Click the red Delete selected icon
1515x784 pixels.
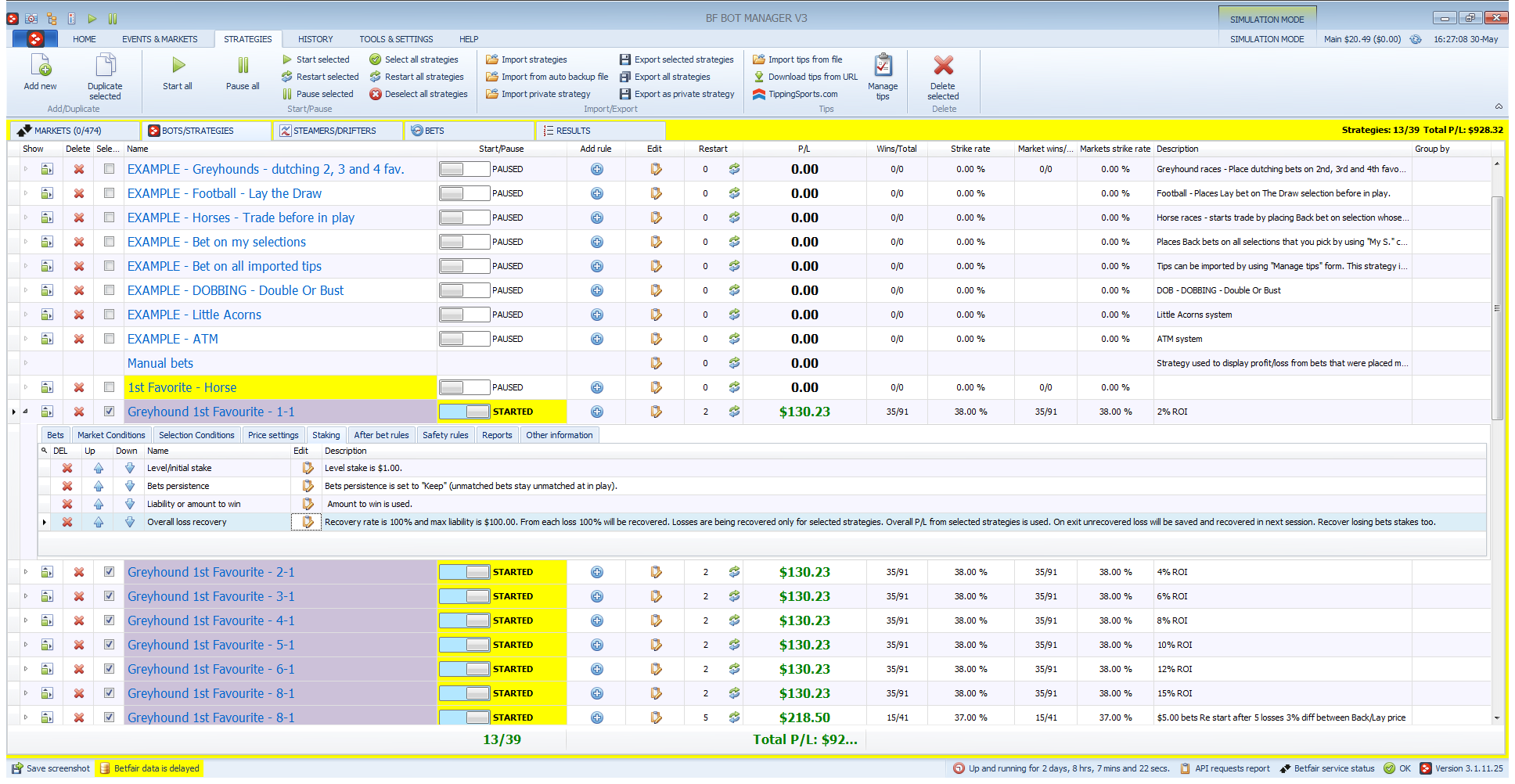[944, 66]
